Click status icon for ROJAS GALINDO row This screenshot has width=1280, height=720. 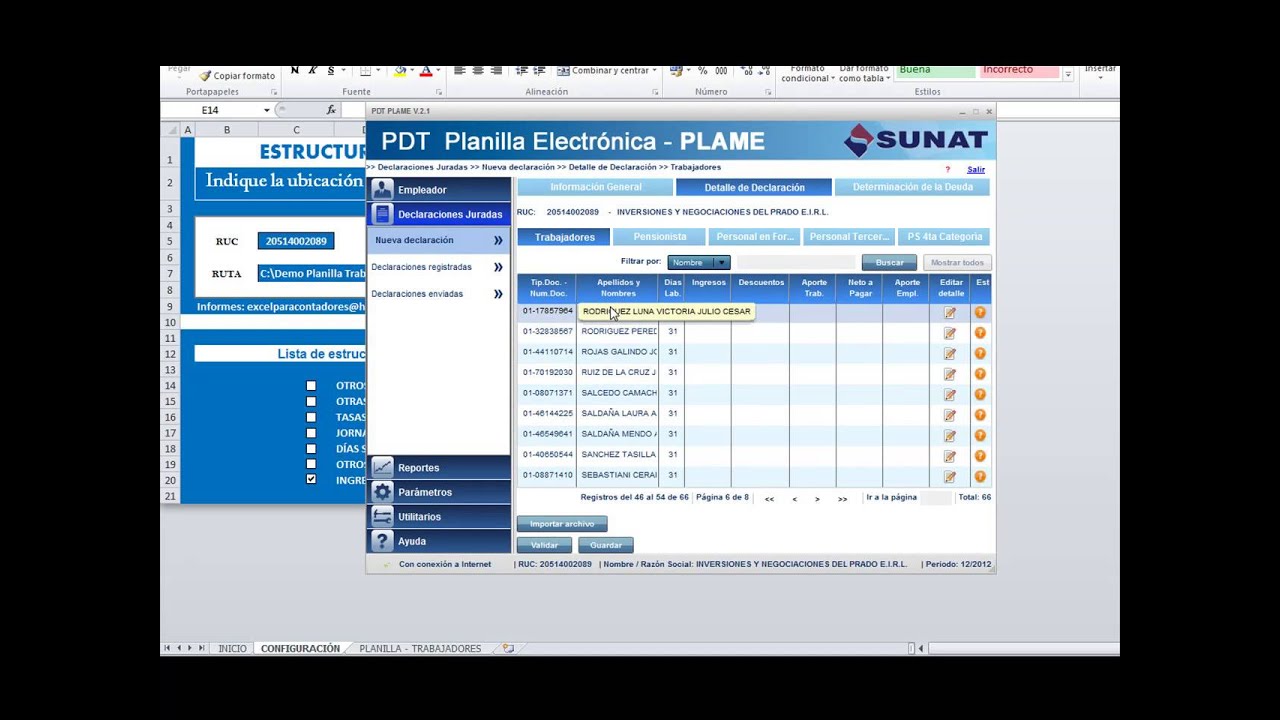980,354
